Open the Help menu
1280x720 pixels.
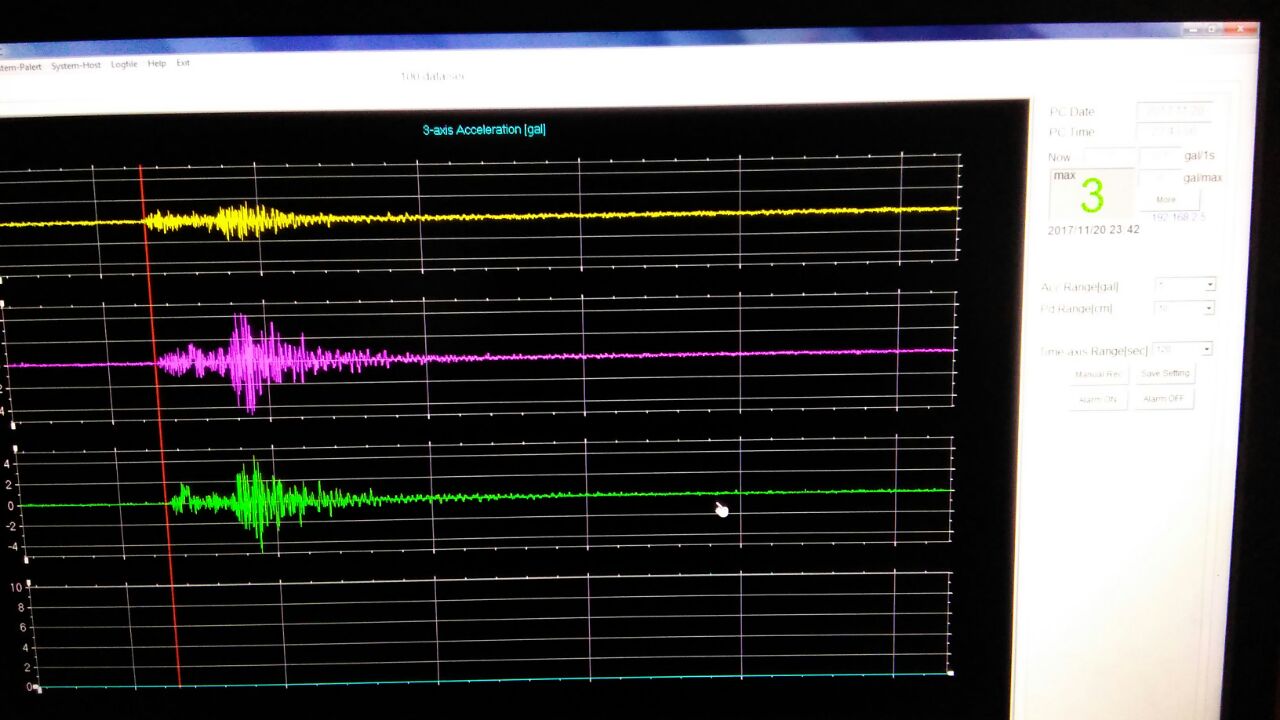[x=157, y=64]
